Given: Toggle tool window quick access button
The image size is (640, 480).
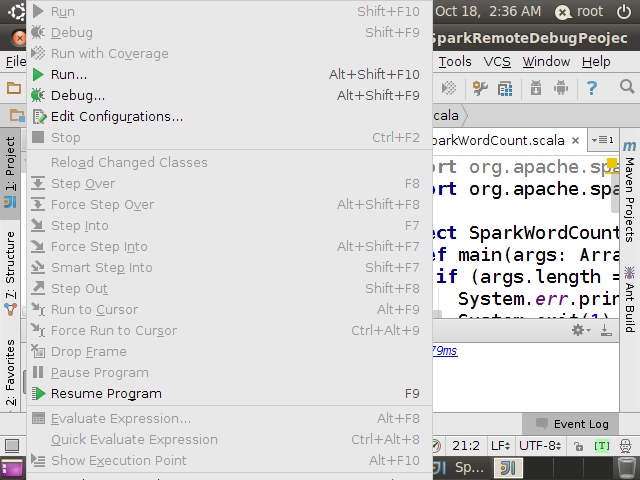Looking at the screenshot, I should 12,445.
